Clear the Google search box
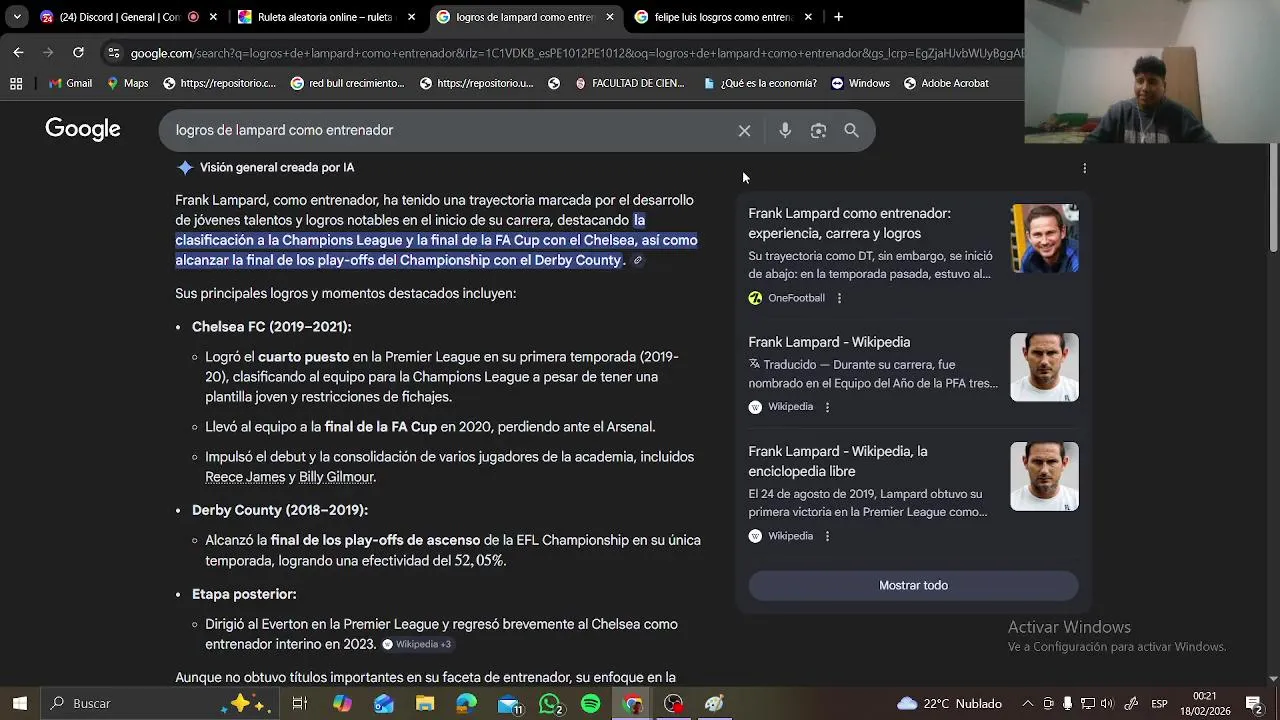Screen dimensions: 1280x720 [744, 131]
